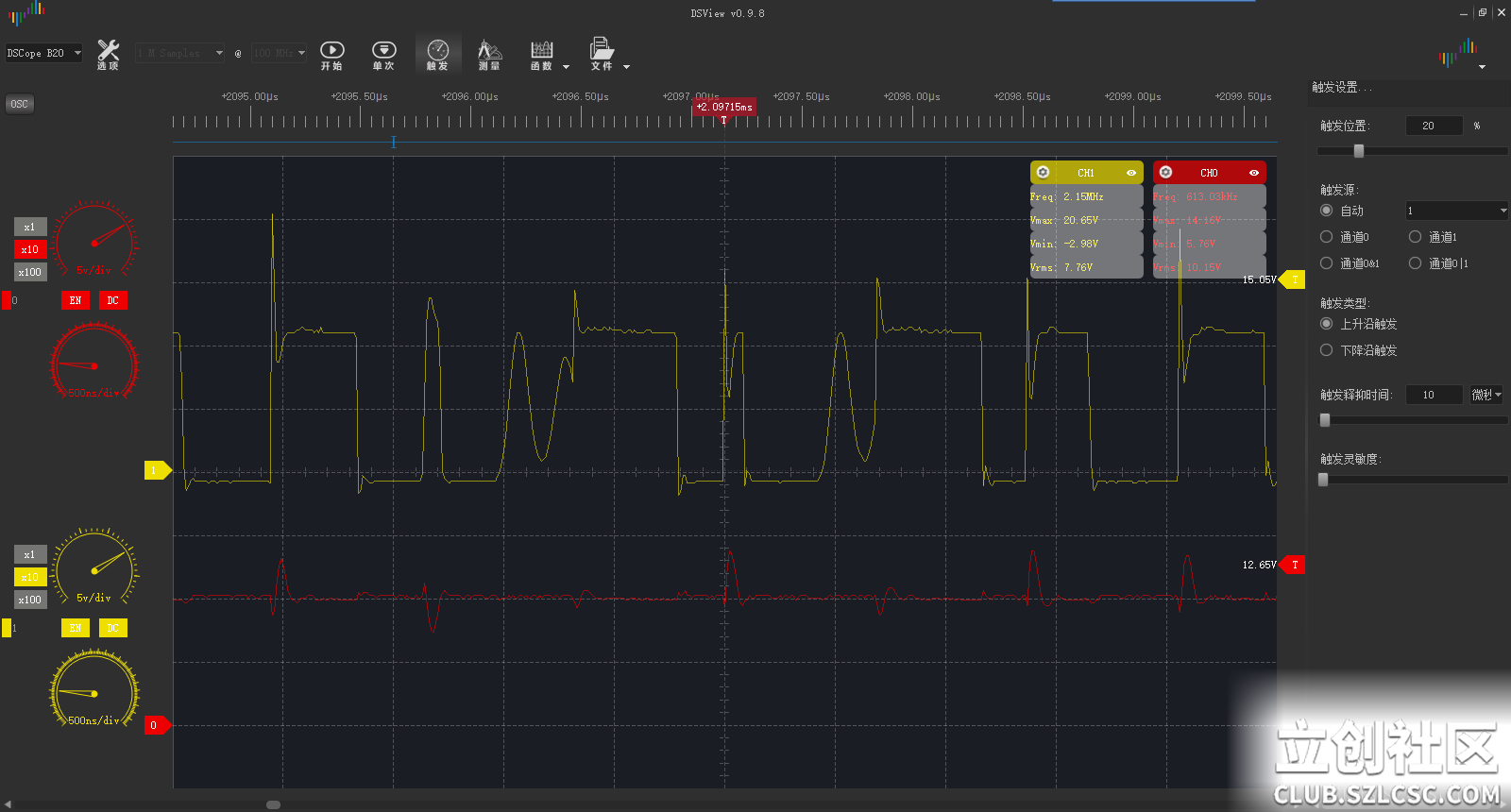
Task: Select x100 probe for red channel 0
Action: point(30,272)
